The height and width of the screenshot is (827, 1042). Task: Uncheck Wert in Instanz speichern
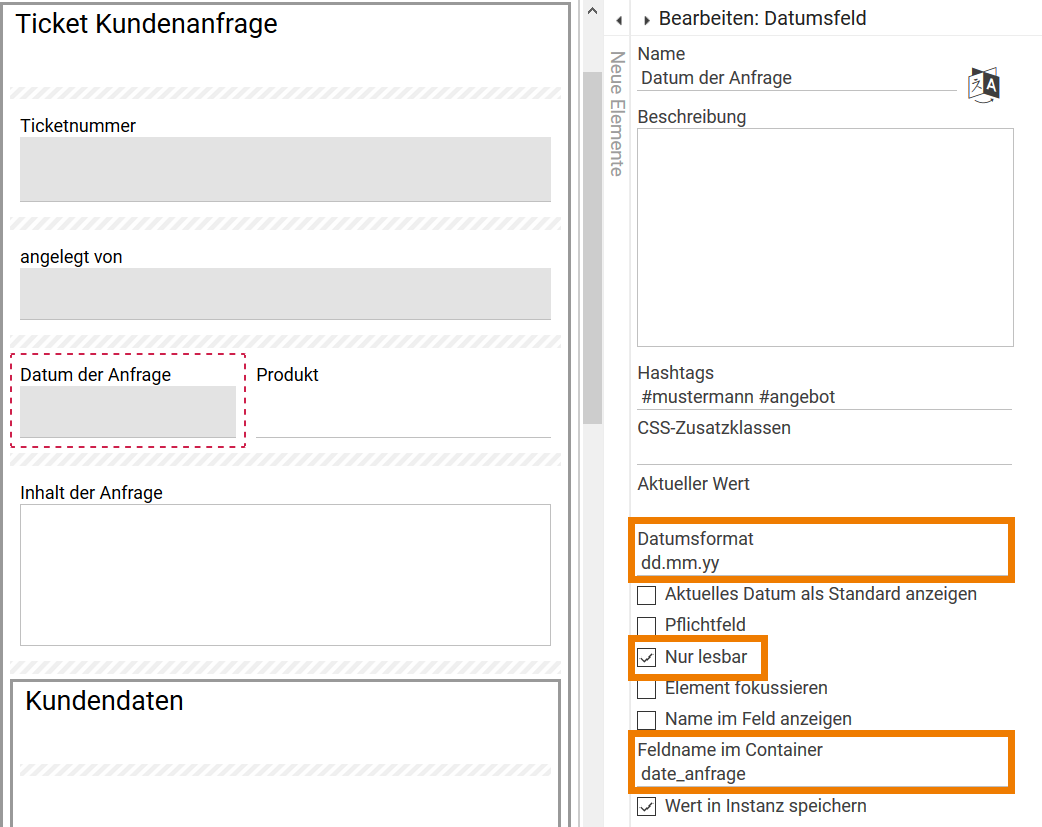pos(645,805)
